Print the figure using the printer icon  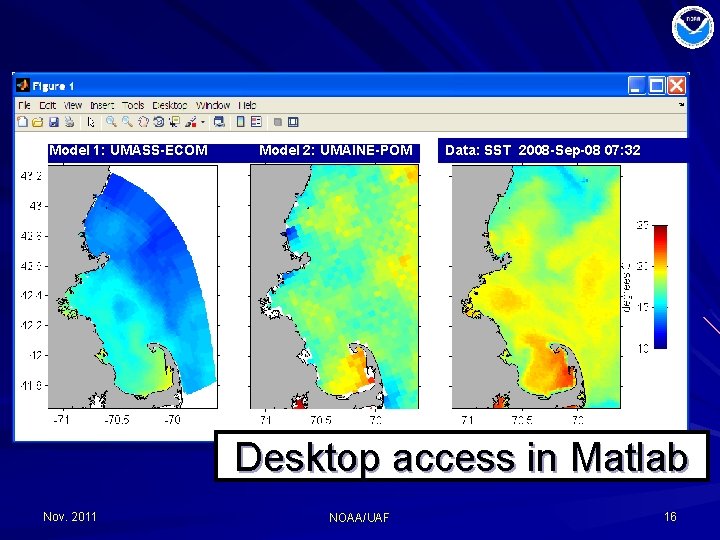(69, 122)
